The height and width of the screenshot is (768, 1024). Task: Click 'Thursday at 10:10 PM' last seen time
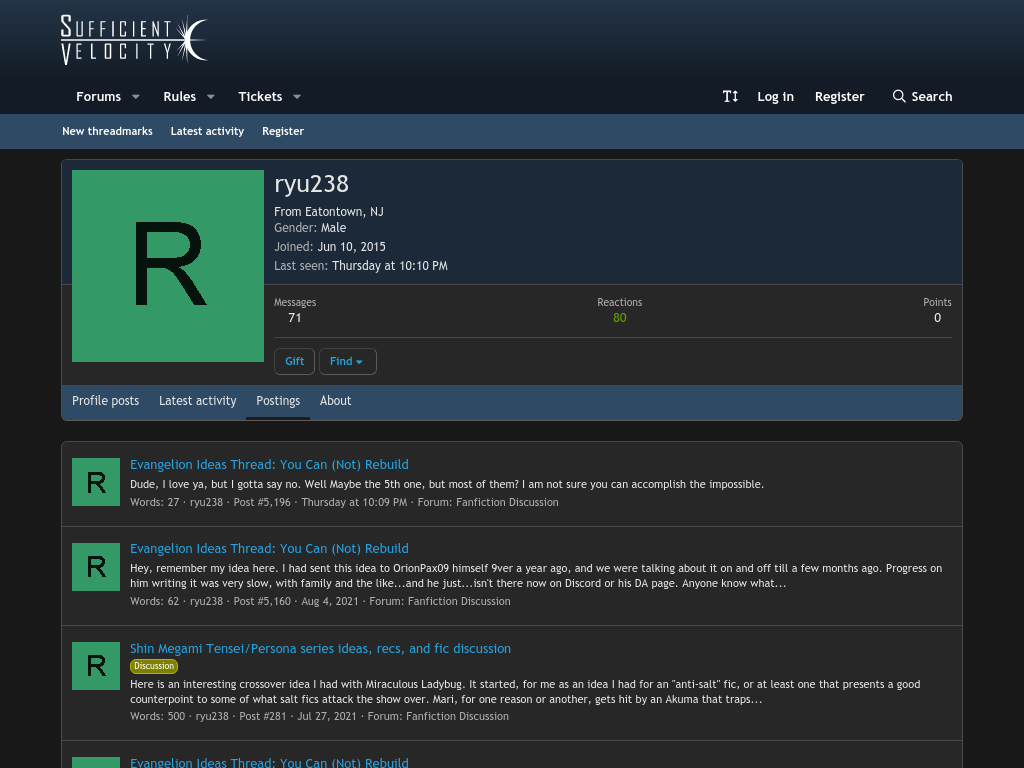[x=390, y=266]
